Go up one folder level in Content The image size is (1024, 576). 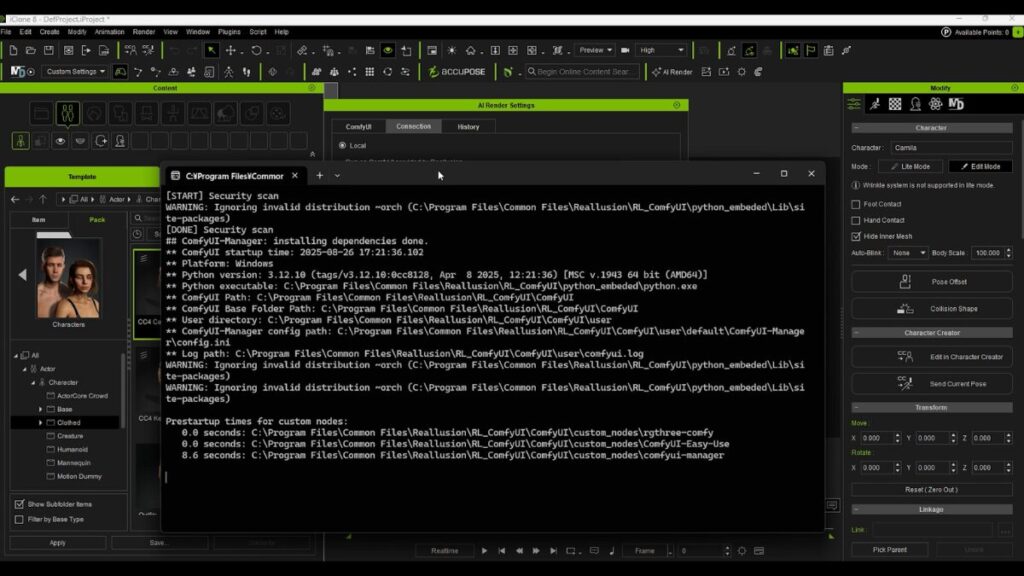pos(43,199)
